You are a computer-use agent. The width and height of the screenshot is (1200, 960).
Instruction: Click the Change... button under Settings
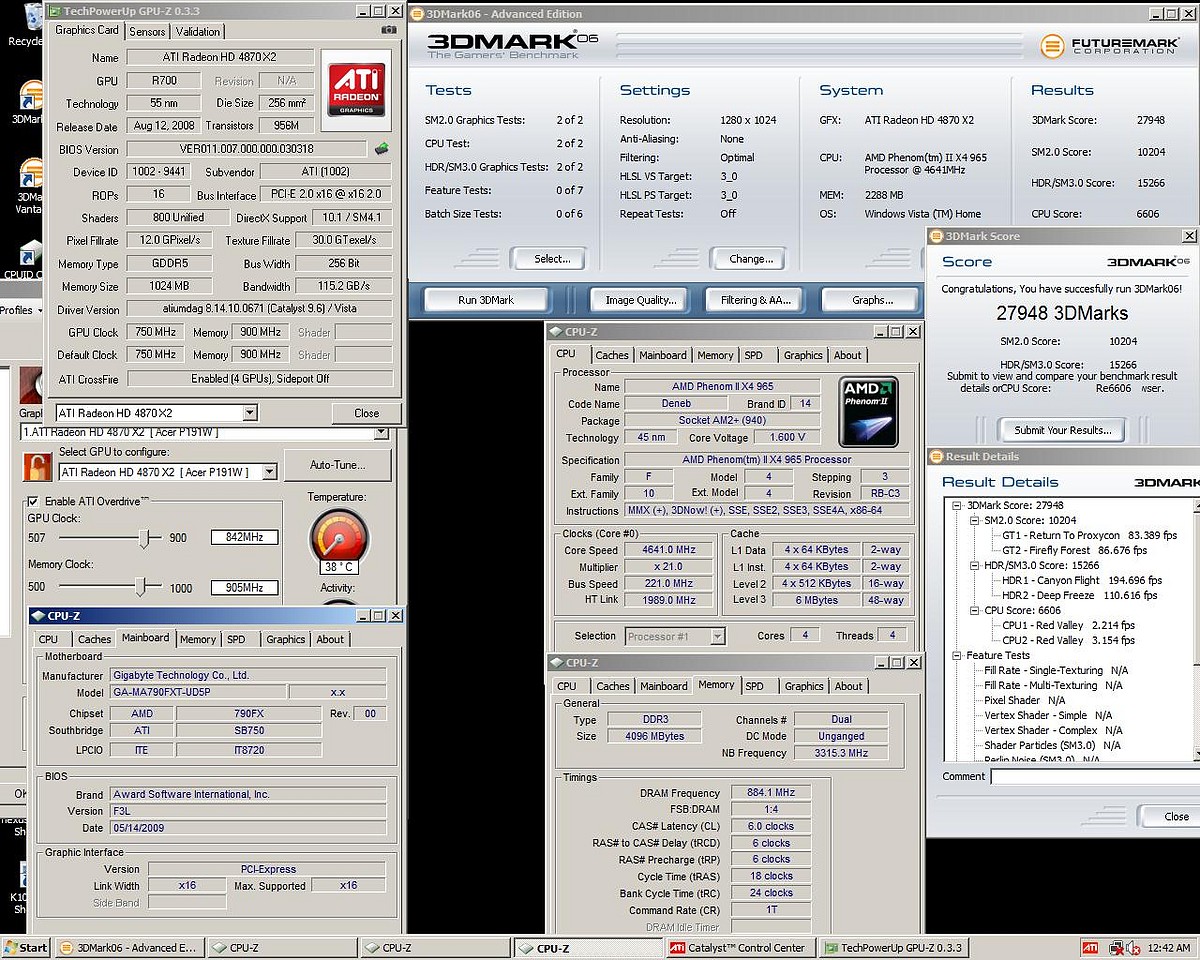pyautogui.click(x=751, y=259)
